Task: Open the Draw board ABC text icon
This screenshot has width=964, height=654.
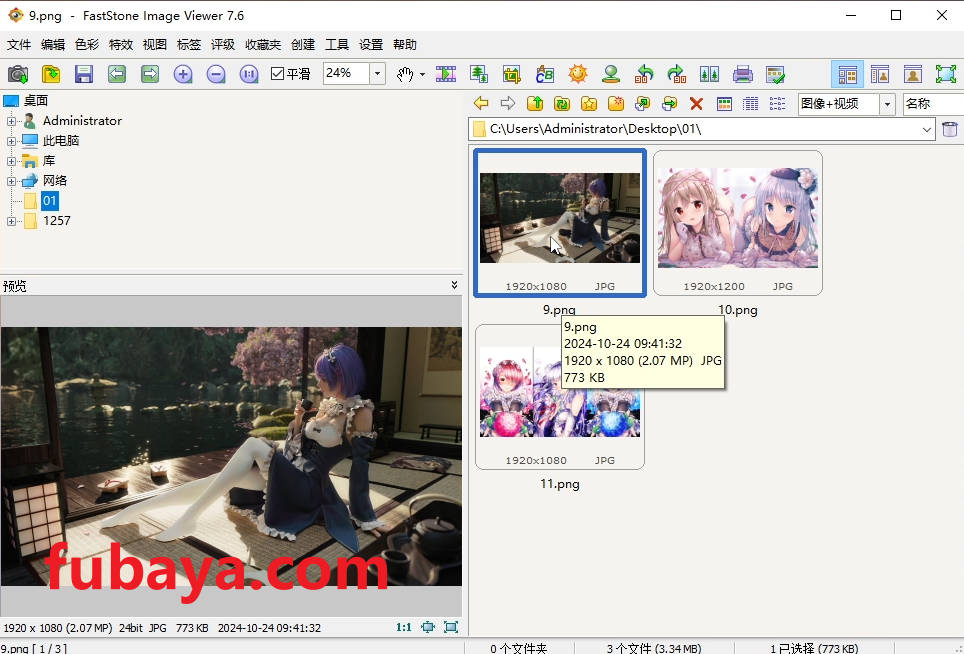Action: [545, 74]
